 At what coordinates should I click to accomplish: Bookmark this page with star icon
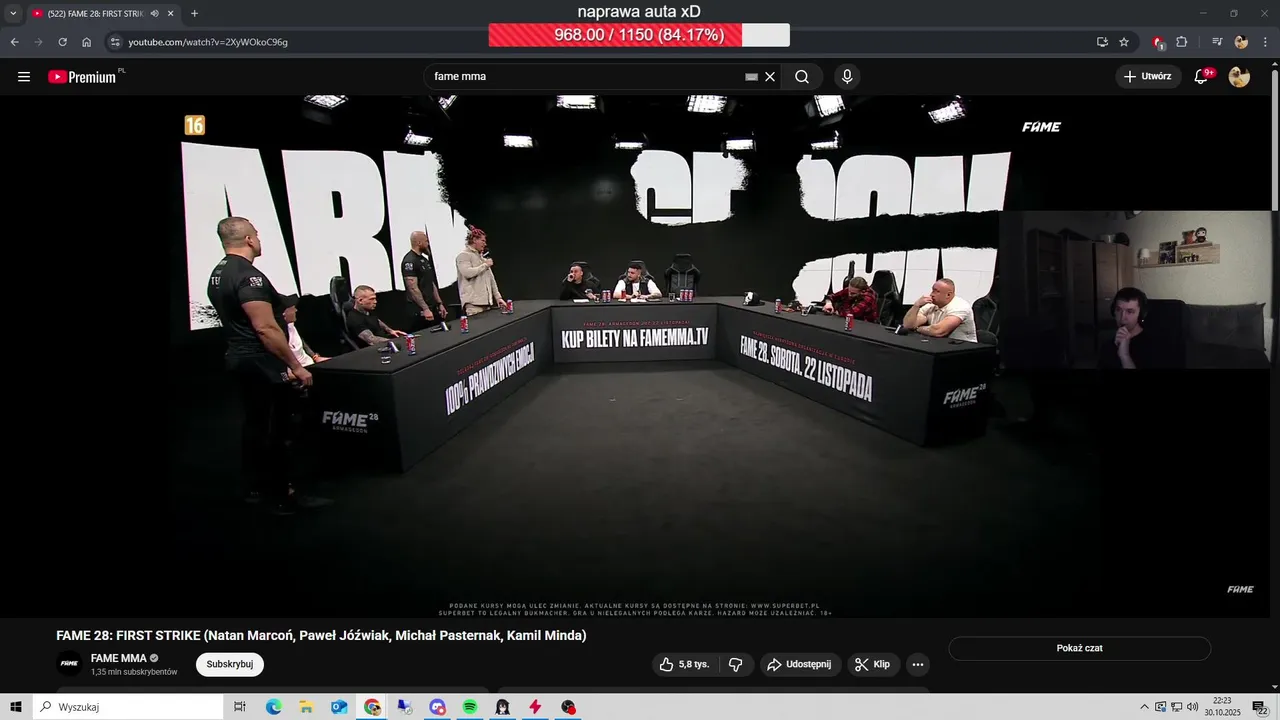(1124, 42)
